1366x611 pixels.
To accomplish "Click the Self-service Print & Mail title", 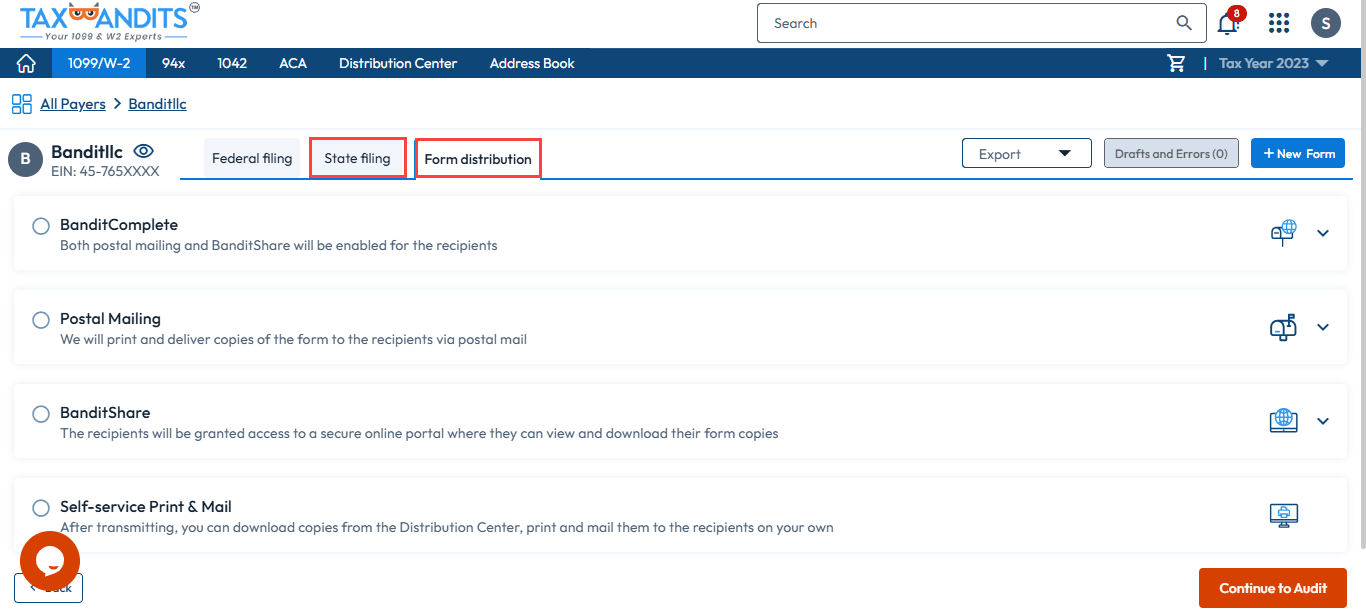I will (146, 507).
